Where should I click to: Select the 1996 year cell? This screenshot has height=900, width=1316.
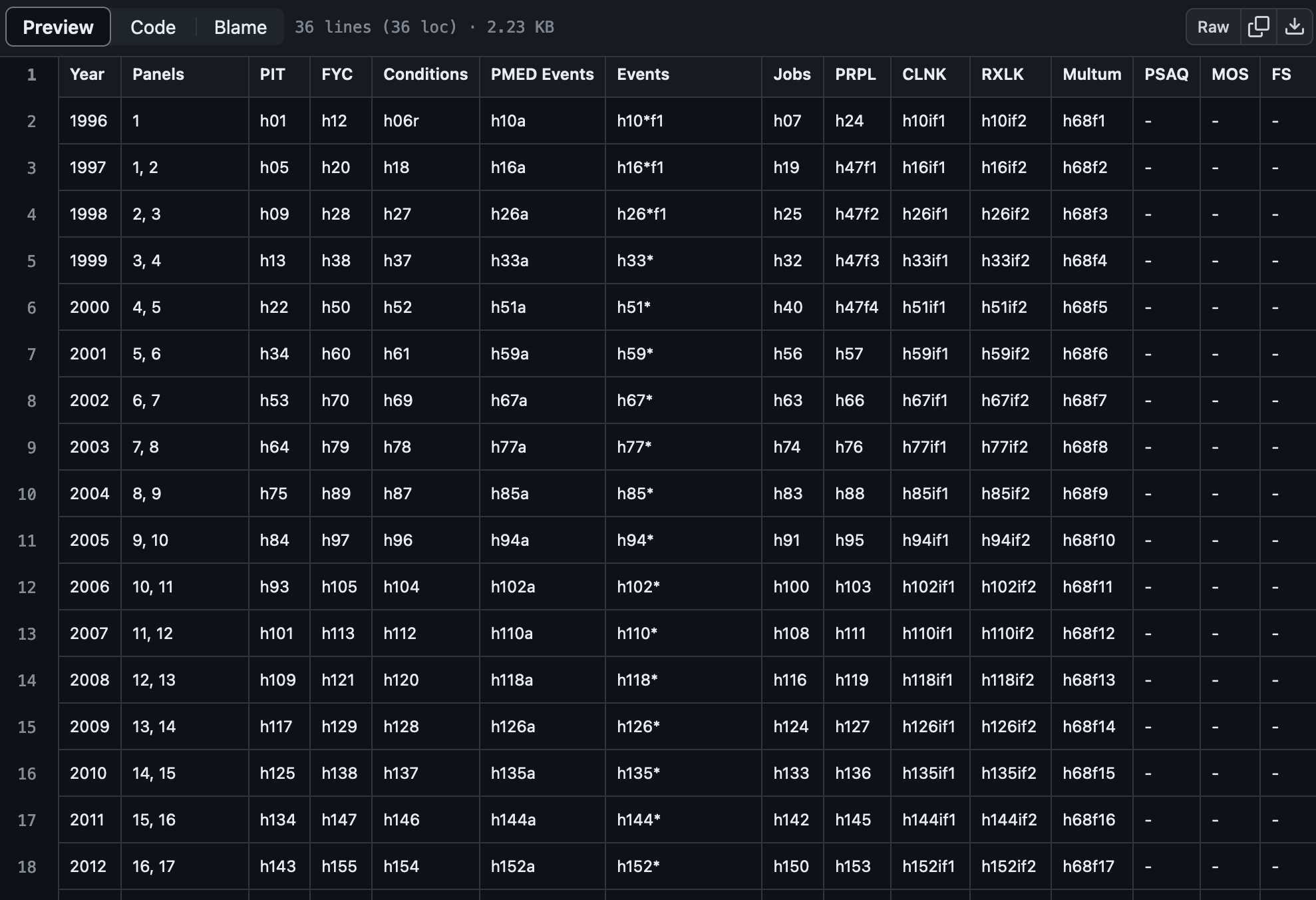pos(88,120)
